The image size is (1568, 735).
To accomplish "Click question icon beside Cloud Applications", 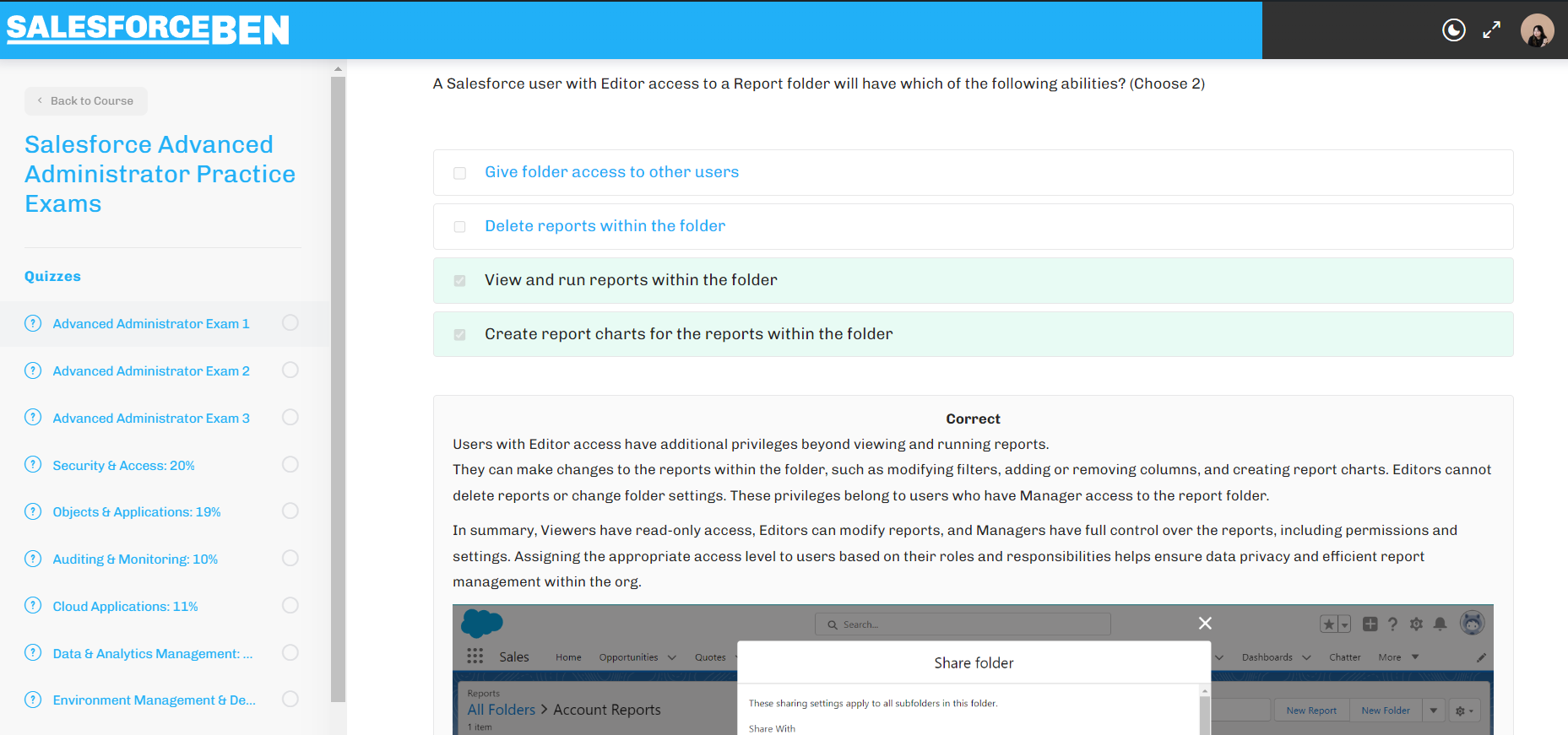I will click(33, 606).
